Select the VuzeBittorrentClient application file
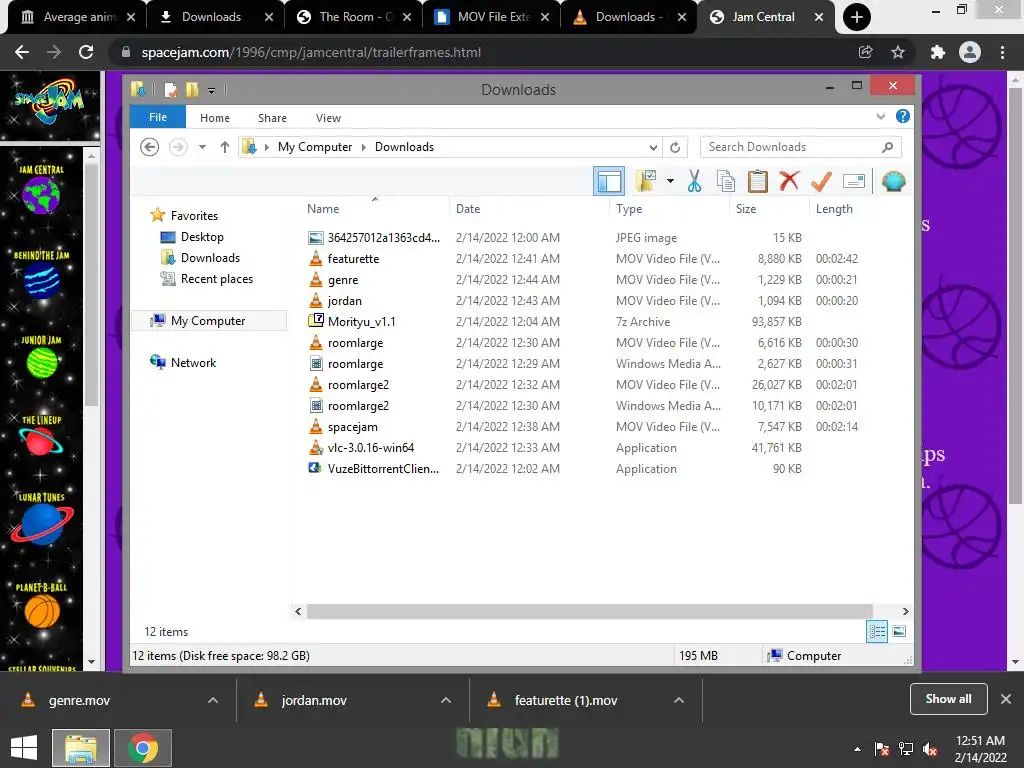The width and height of the screenshot is (1024, 768). pyautogui.click(x=383, y=468)
